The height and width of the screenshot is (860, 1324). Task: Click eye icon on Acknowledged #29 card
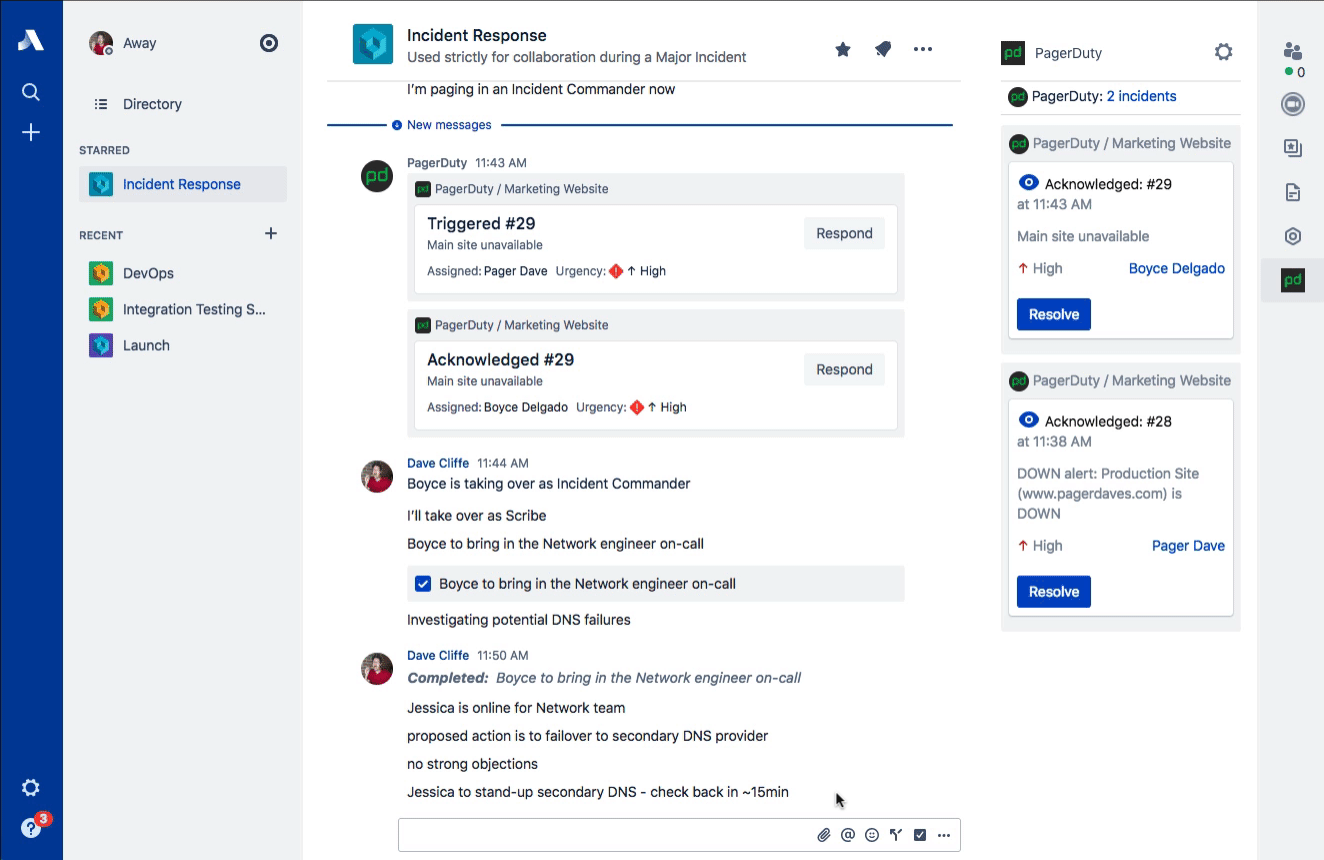point(1028,183)
